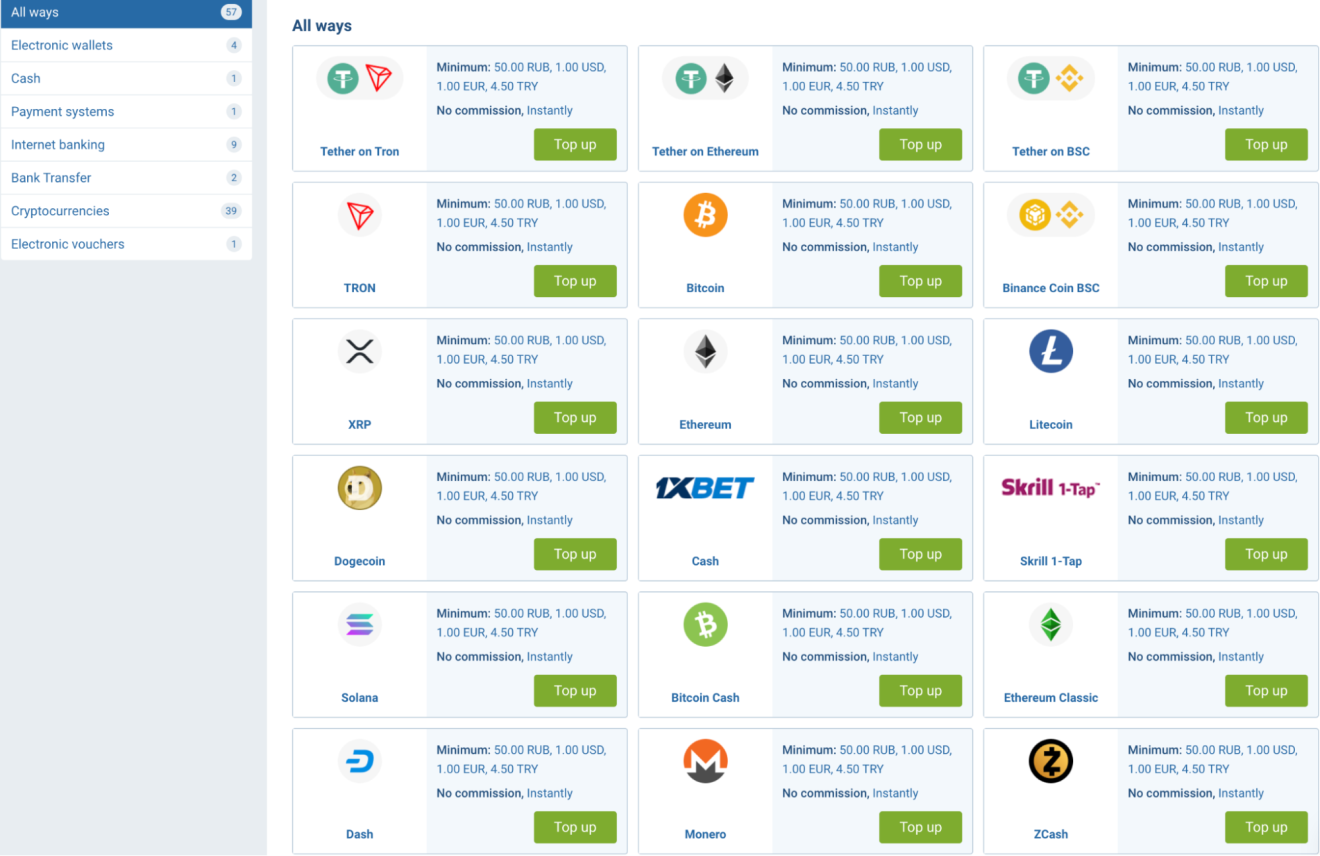Screen dimensions: 1320x856
Task: Show Bank Transfer payment options
Action: 51,178
